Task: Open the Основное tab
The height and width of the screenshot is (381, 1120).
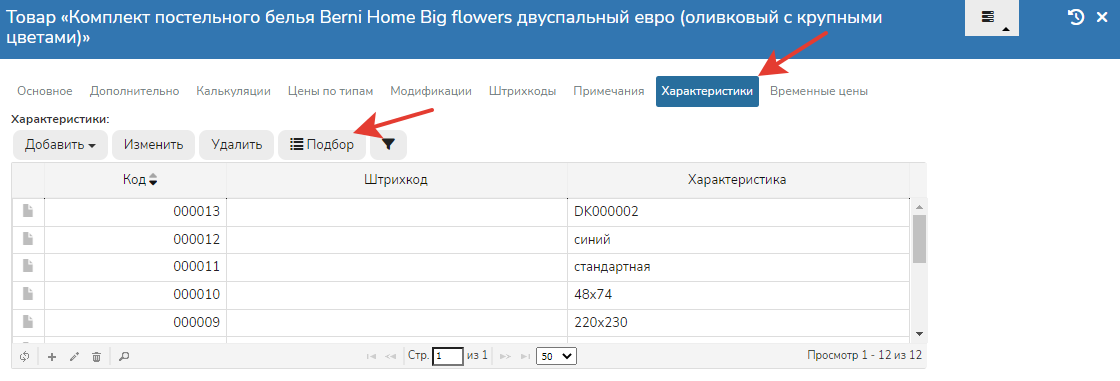Action: (45, 91)
